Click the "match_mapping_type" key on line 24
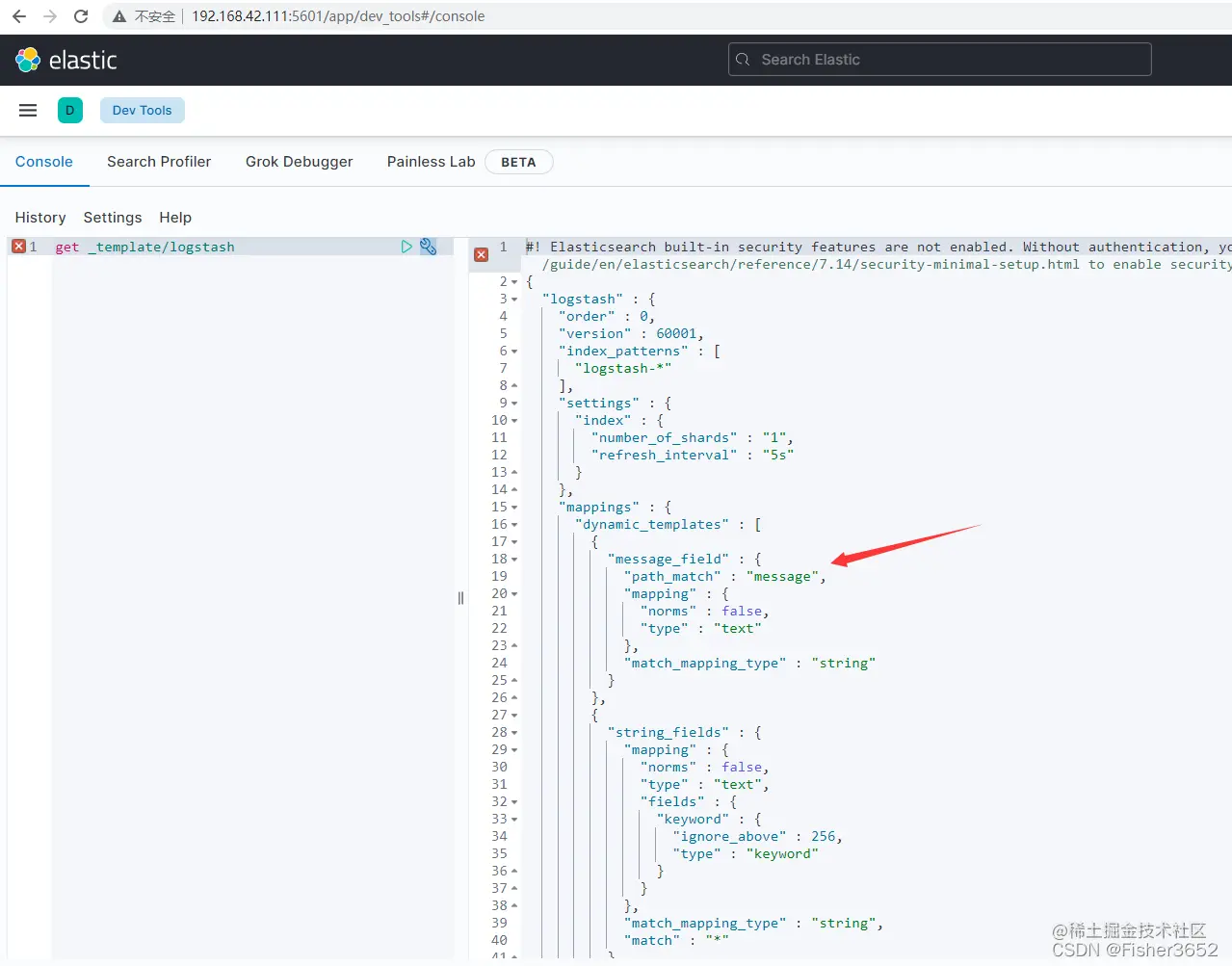 [x=705, y=663]
